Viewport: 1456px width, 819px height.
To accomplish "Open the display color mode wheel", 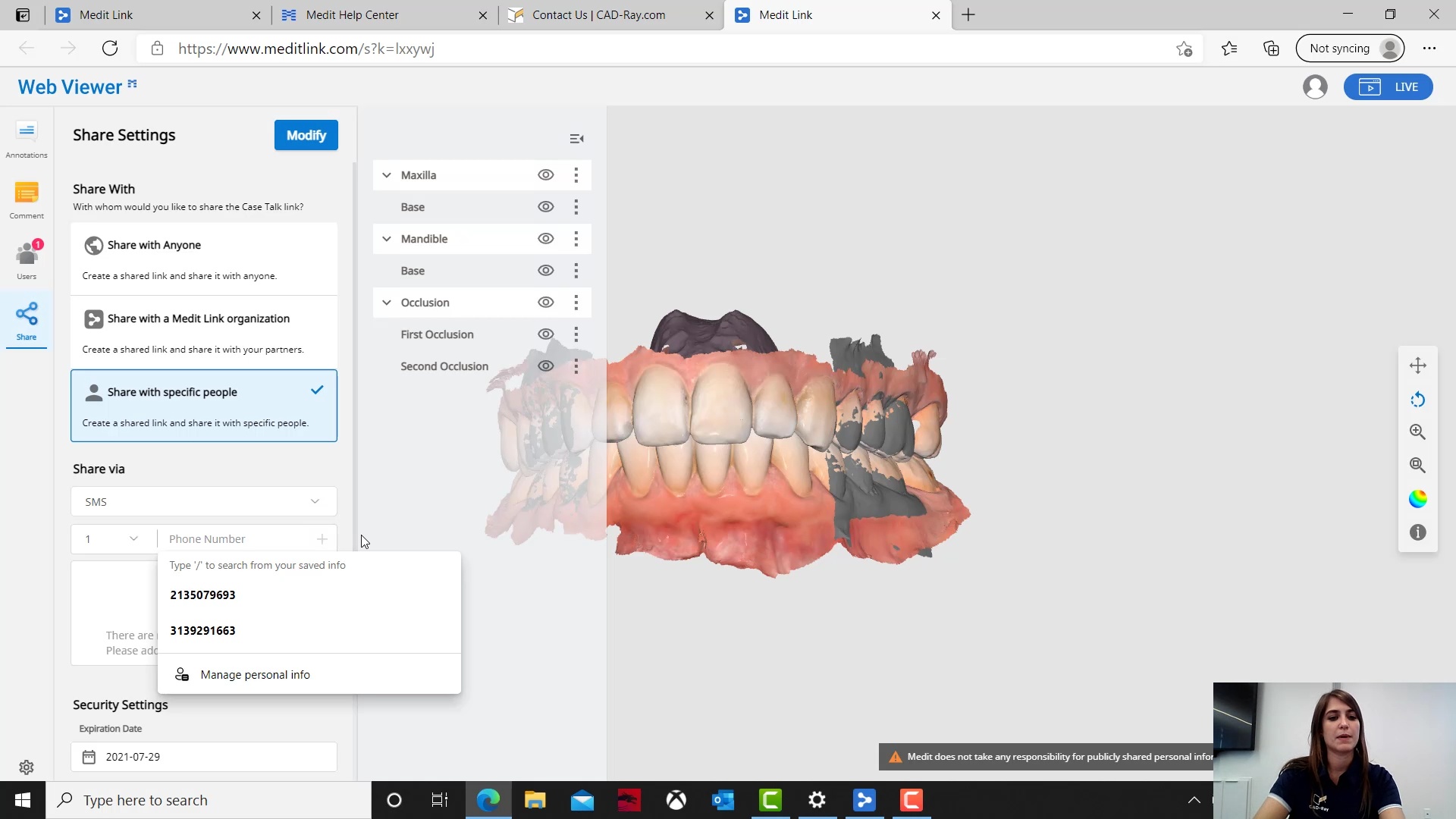I will pyautogui.click(x=1417, y=499).
